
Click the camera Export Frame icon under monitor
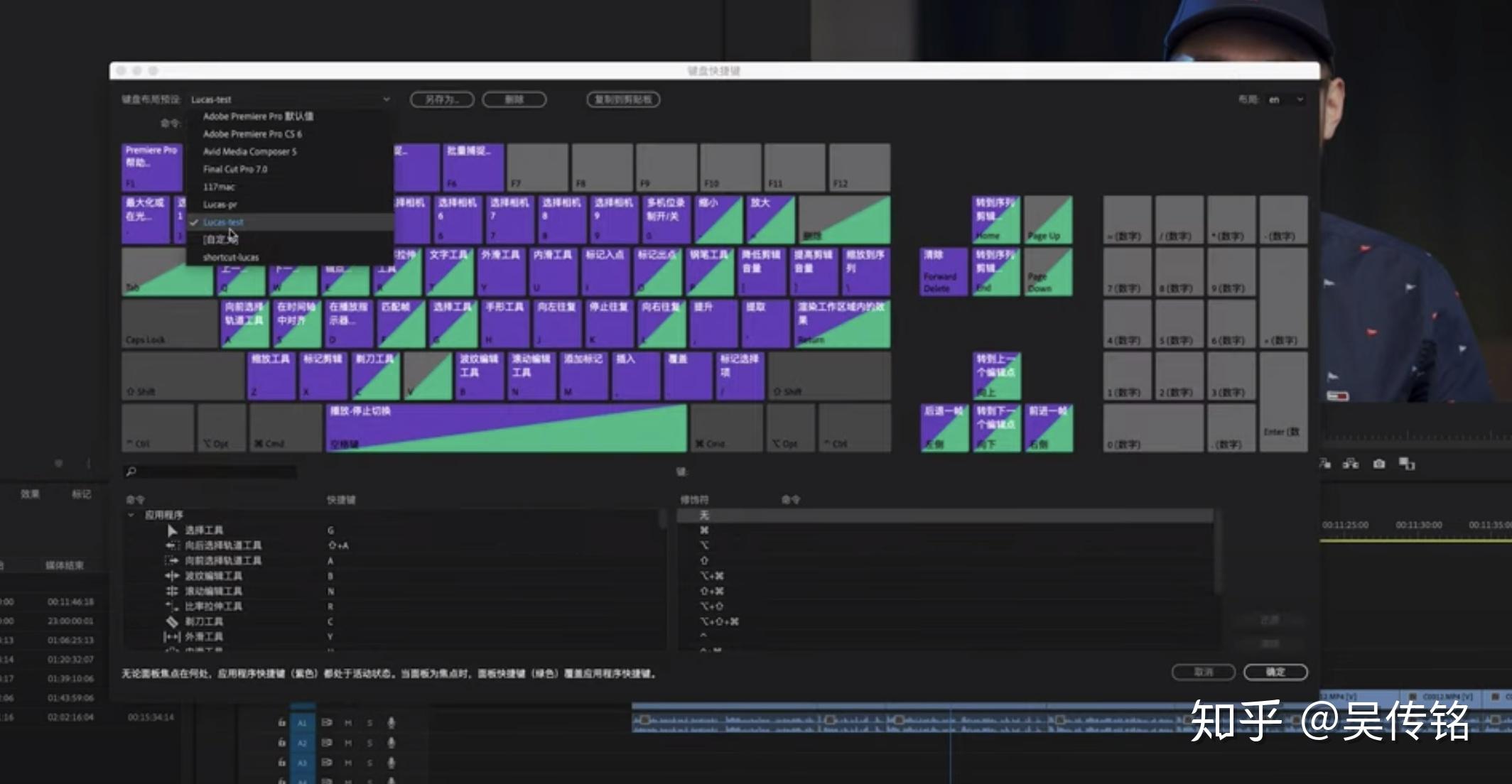coord(1379,464)
